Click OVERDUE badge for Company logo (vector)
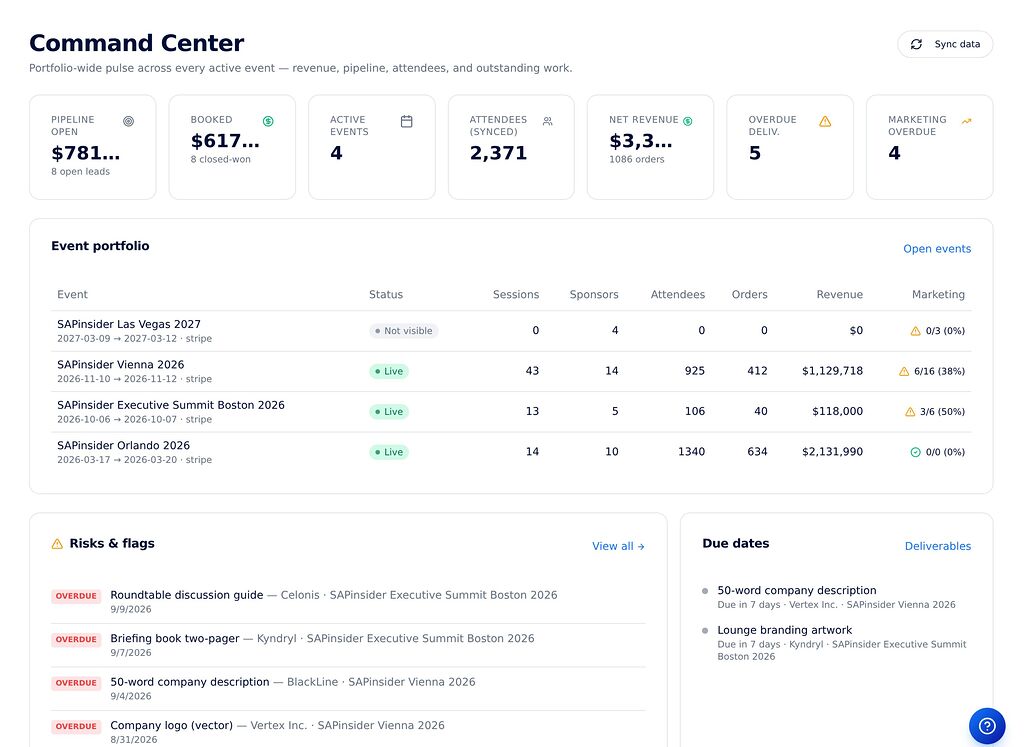This screenshot has height=747, width=1024. (76, 727)
